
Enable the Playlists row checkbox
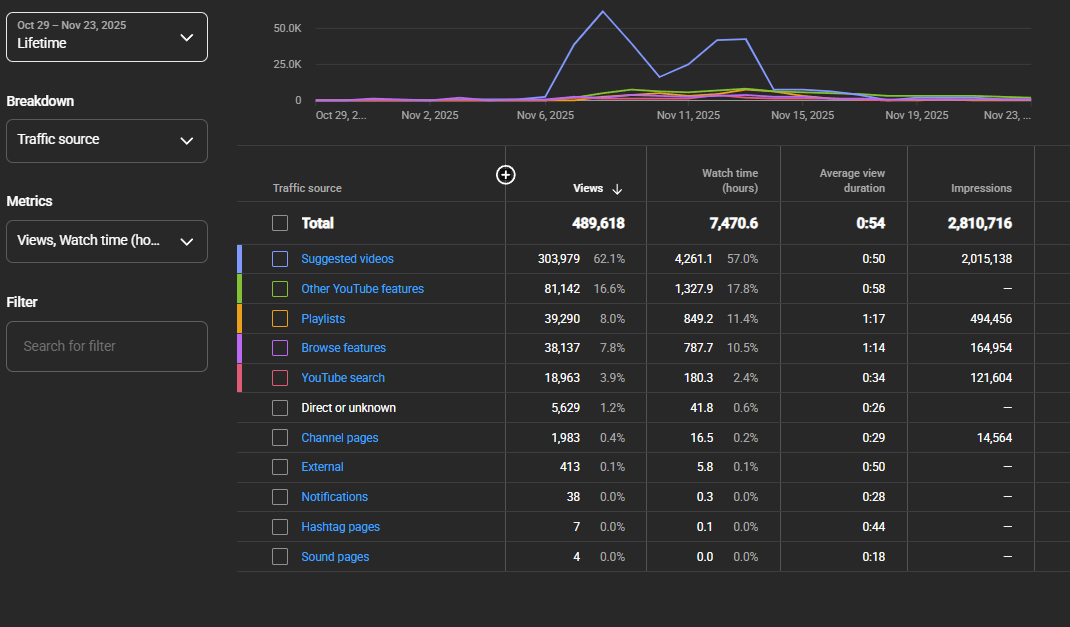[280, 319]
